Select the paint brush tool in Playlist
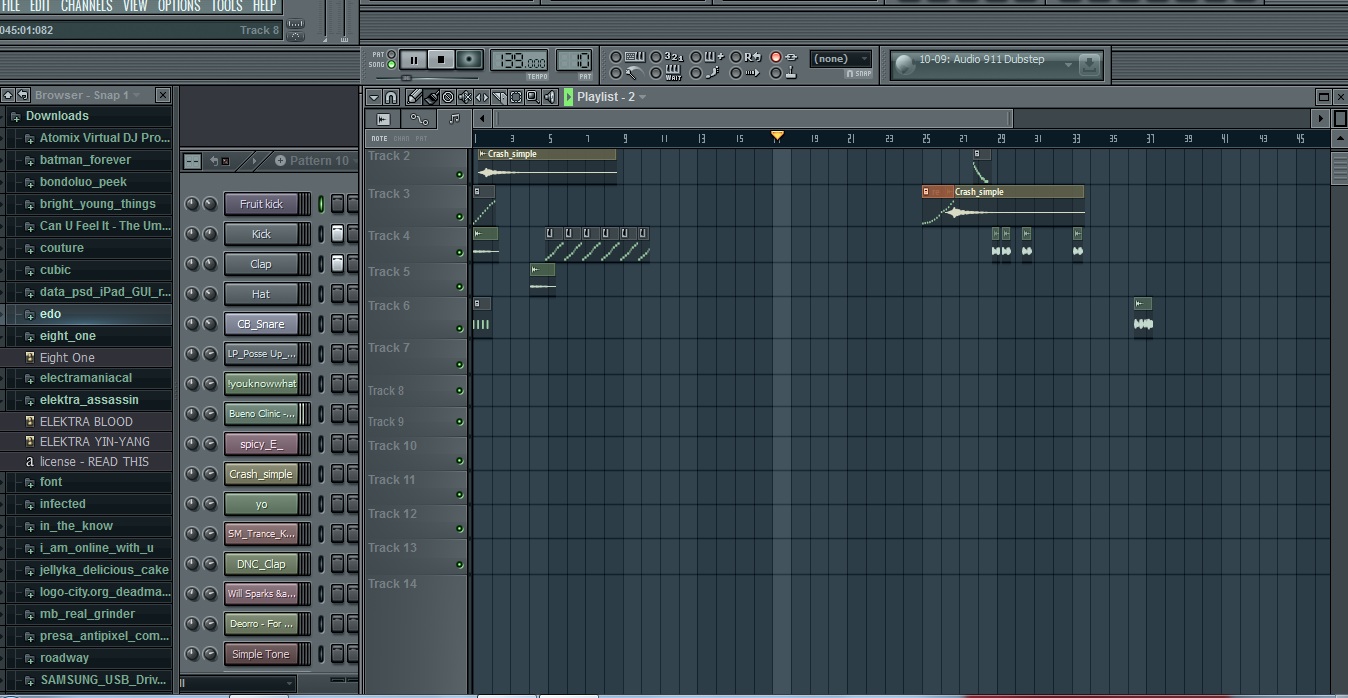Screen dimensions: 1348x698 [431, 97]
